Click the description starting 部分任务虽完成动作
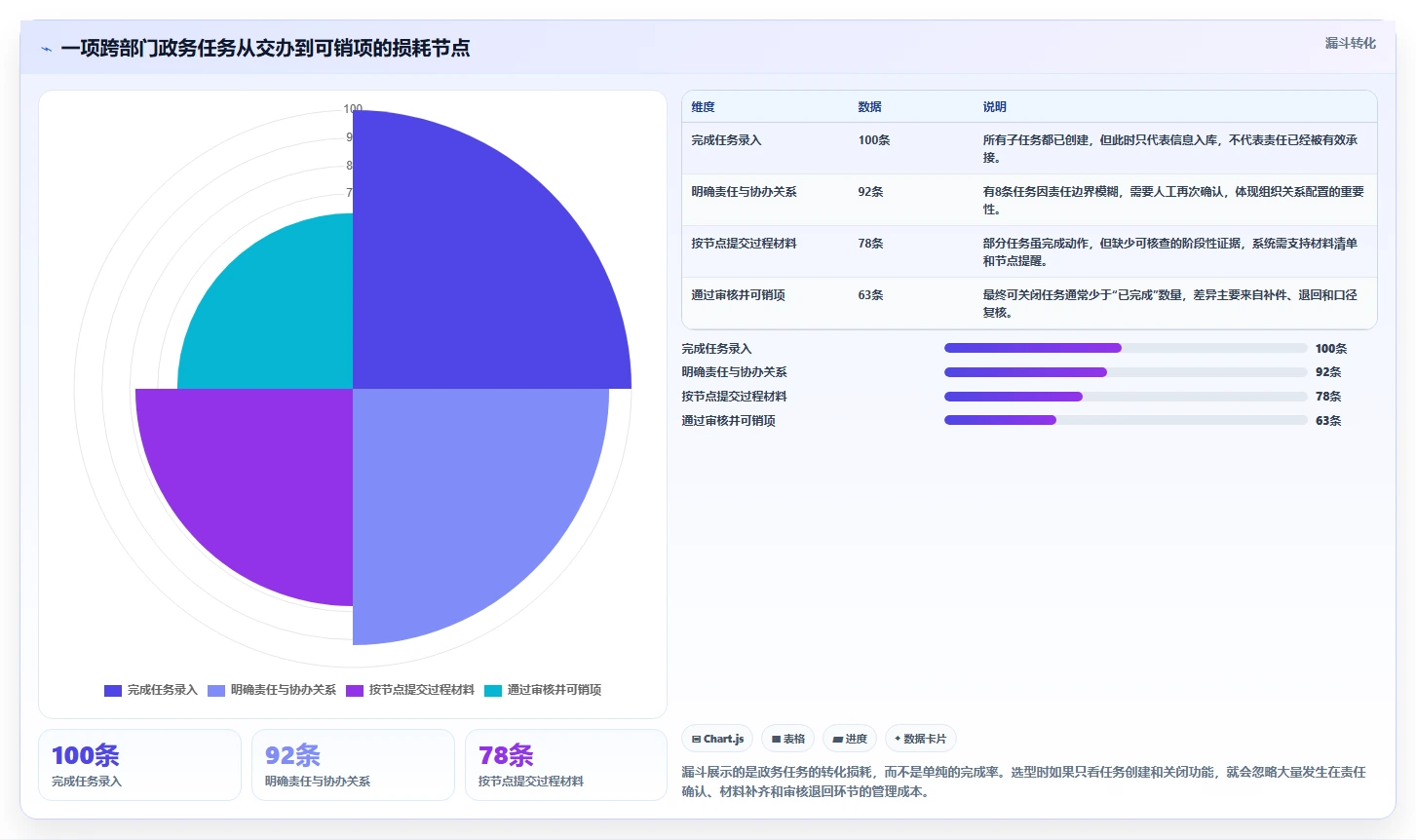 [1170, 252]
